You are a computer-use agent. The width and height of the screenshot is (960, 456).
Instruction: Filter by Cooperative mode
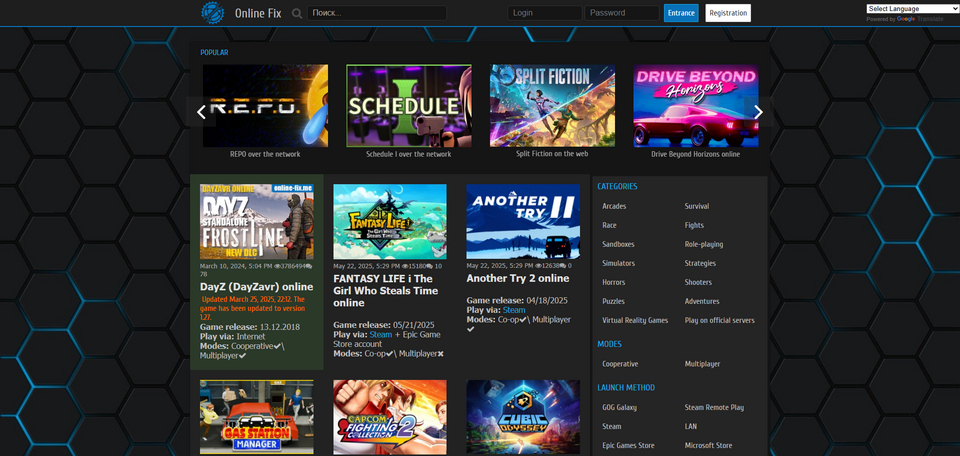[620, 364]
